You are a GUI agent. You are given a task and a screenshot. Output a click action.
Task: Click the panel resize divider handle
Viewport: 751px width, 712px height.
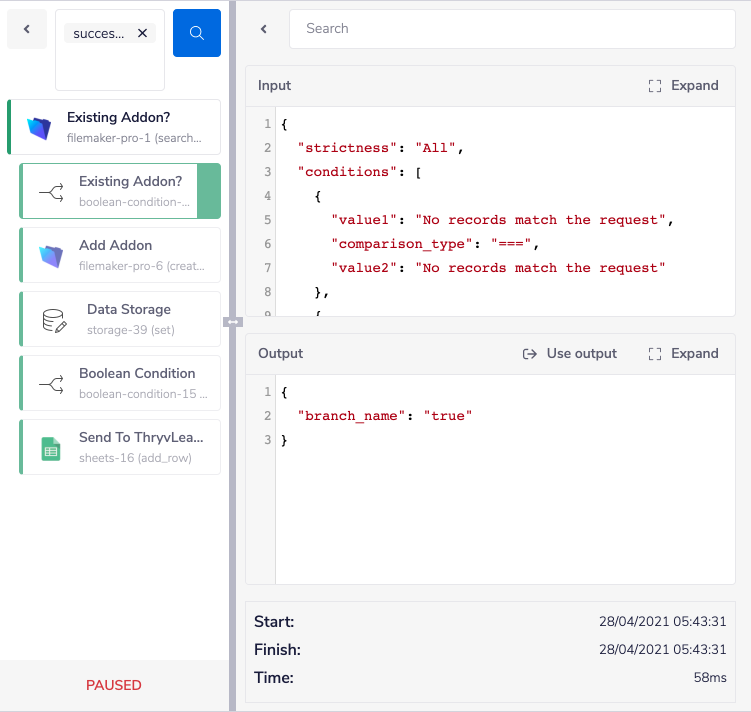(233, 322)
